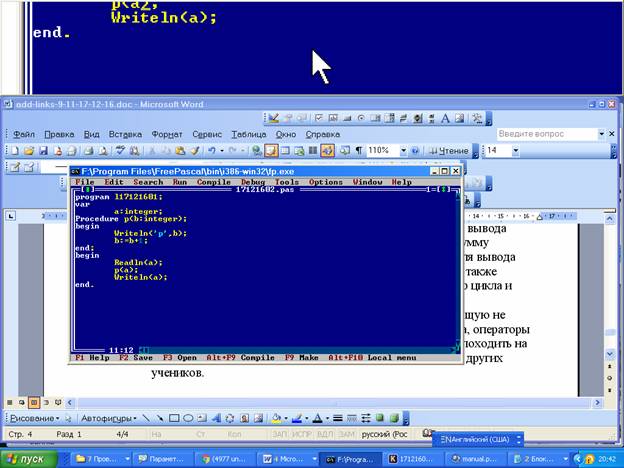Select the Line drawing tool
624x468 pixels.
point(146,418)
